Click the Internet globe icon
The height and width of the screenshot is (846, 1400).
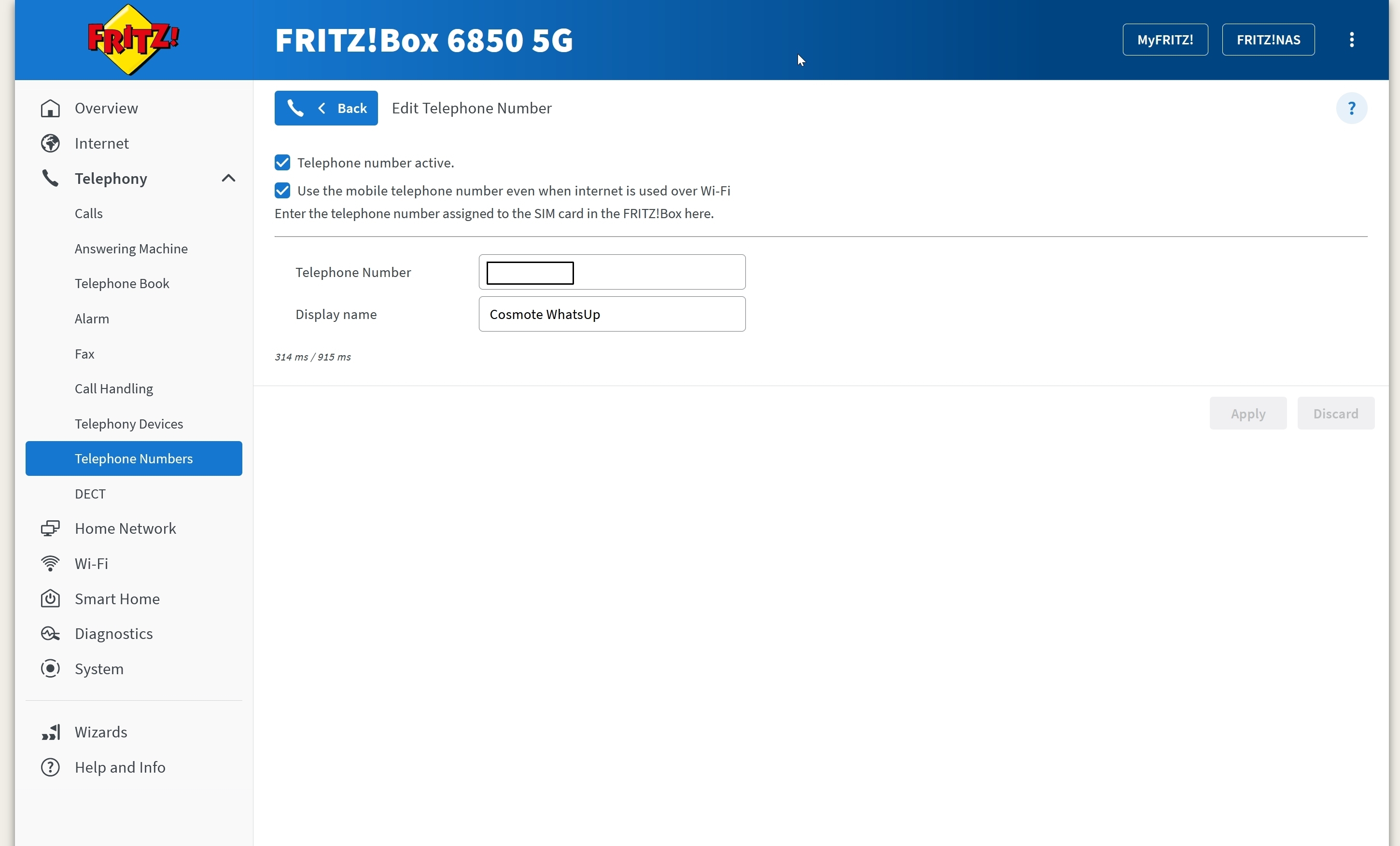(51, 143)
